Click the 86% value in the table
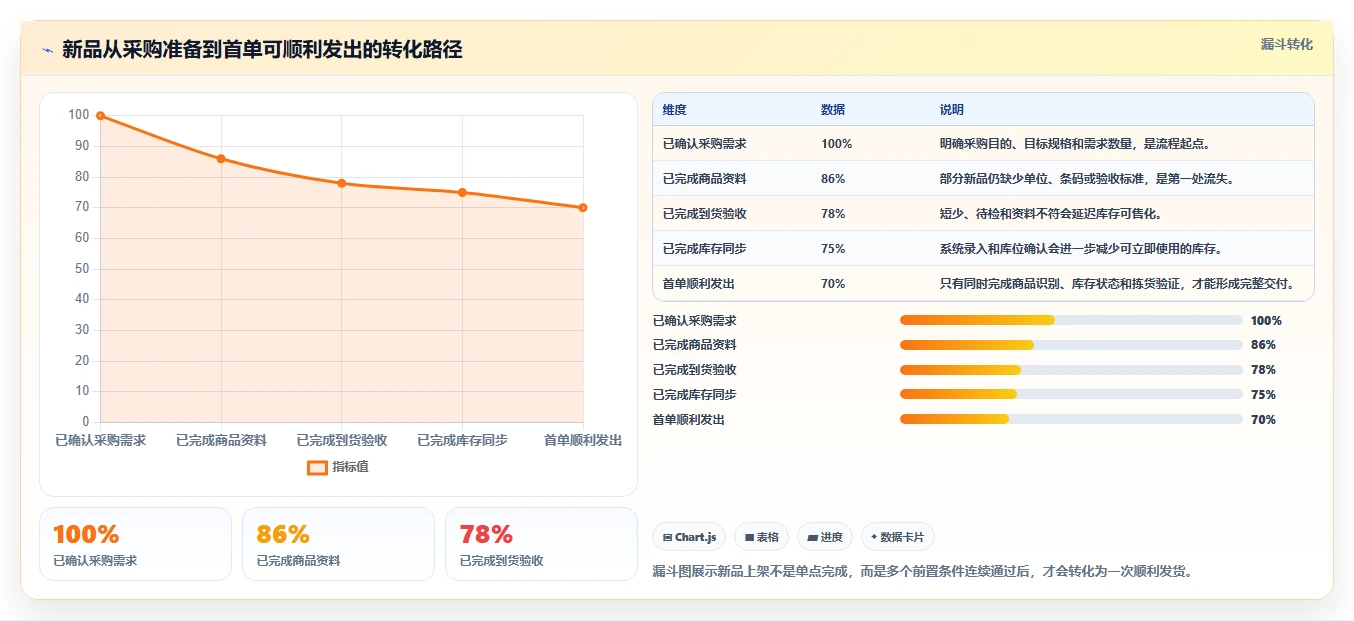 pyautogui.click(x=833, y=179)
